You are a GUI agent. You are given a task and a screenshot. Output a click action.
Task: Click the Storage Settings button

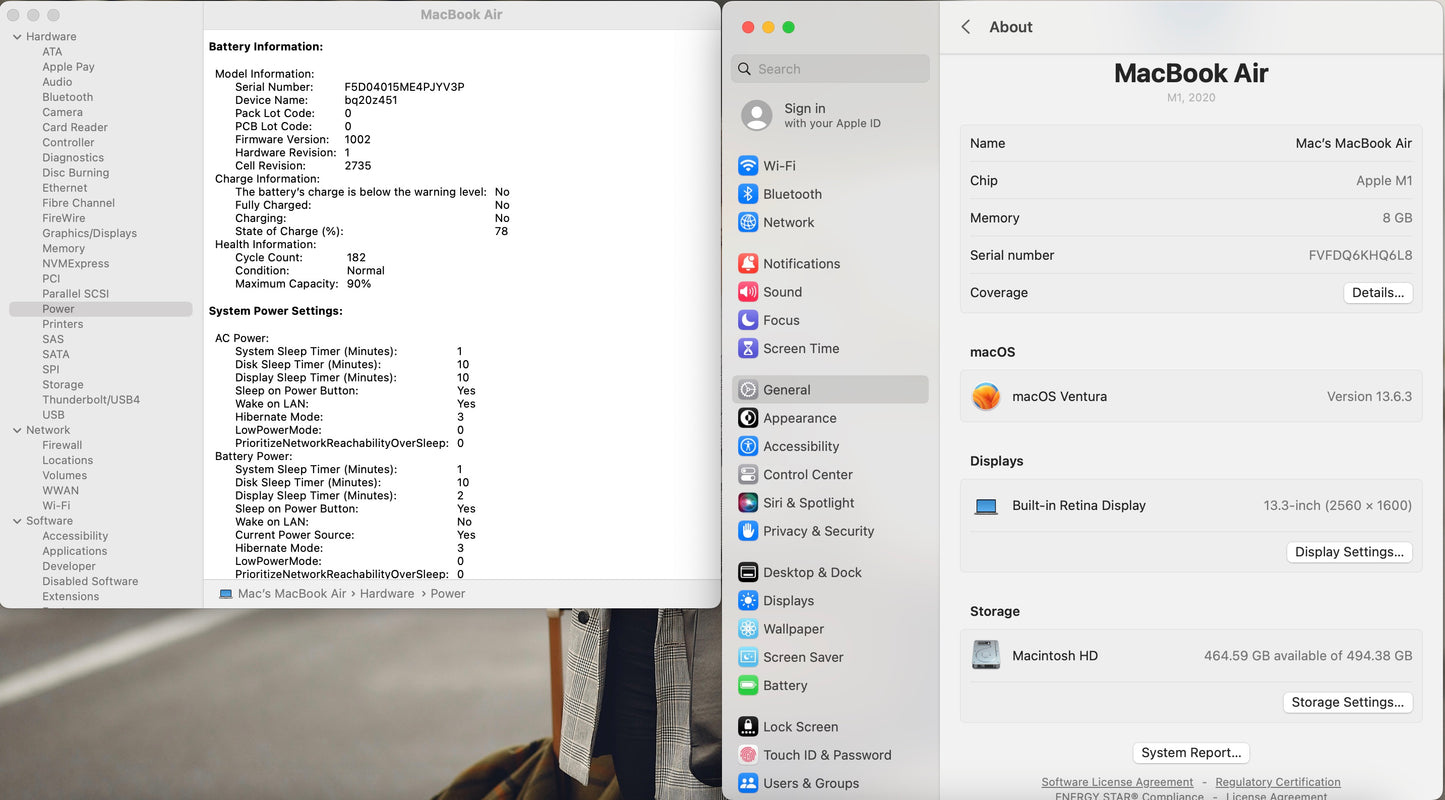point(1347,702)
